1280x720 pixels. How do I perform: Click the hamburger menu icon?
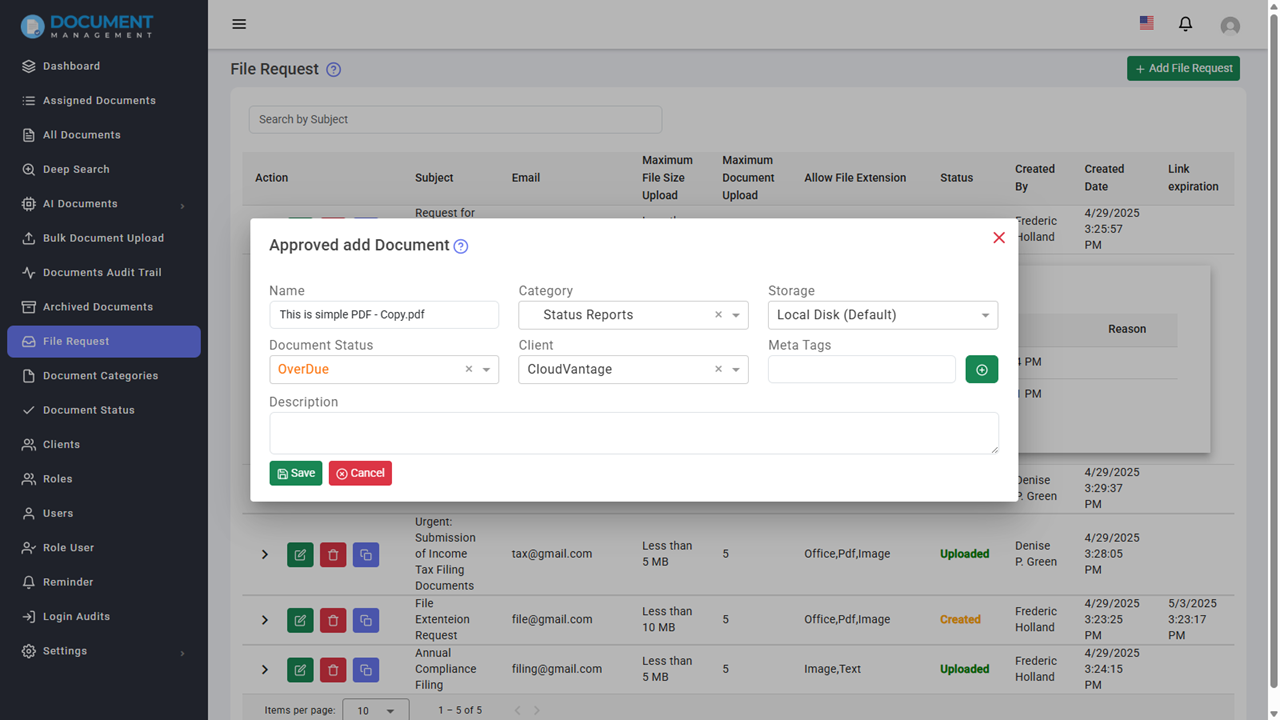click(239, 24)
